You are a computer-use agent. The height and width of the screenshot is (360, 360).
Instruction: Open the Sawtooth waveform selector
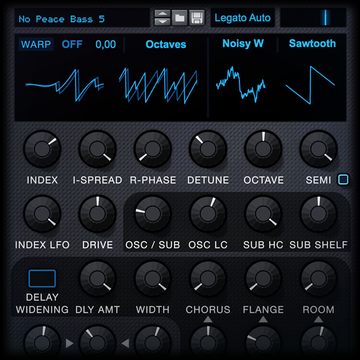pyautogui.click(x=312, y=43)
